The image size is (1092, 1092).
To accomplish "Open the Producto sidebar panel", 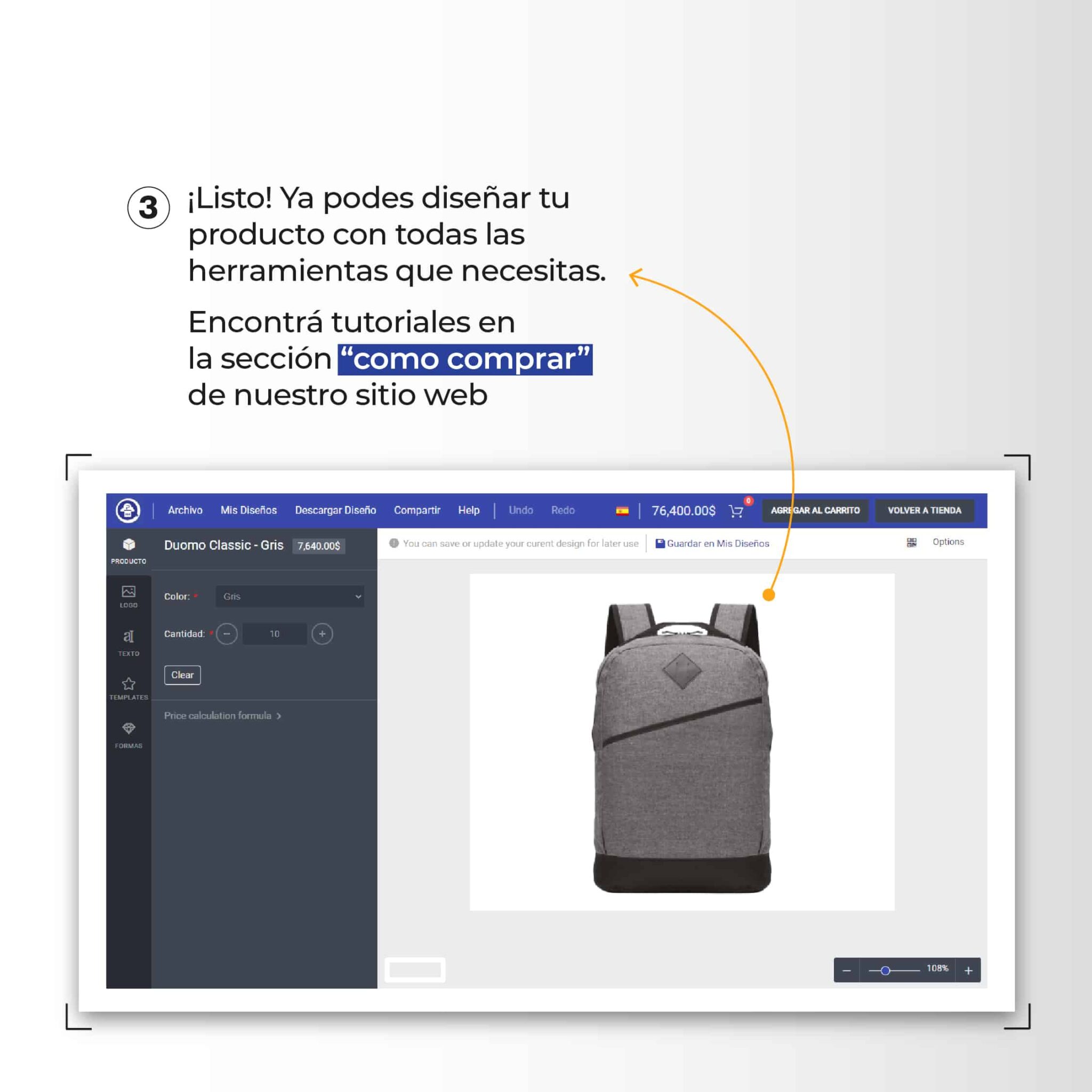I will 129,551.
